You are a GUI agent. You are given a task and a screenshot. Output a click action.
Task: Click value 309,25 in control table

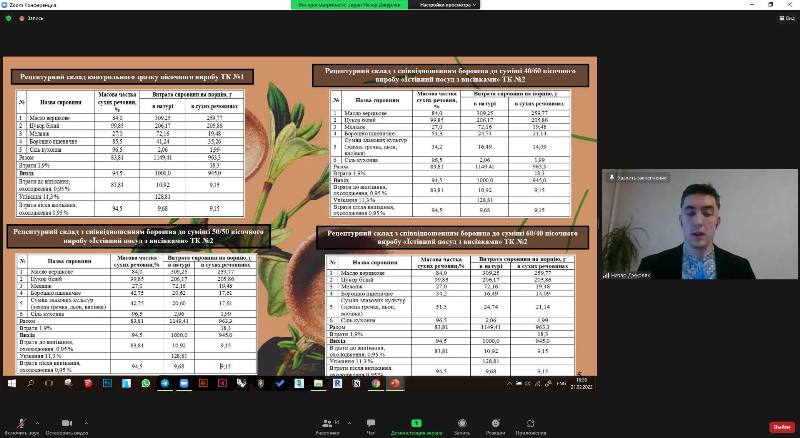click(x=162, y=118)
